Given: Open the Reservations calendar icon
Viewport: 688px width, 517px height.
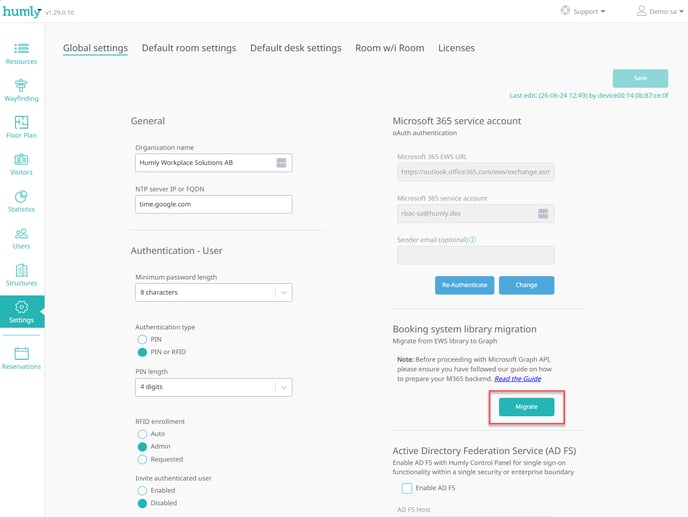Looking at the screenshot, I should [21, 353].
